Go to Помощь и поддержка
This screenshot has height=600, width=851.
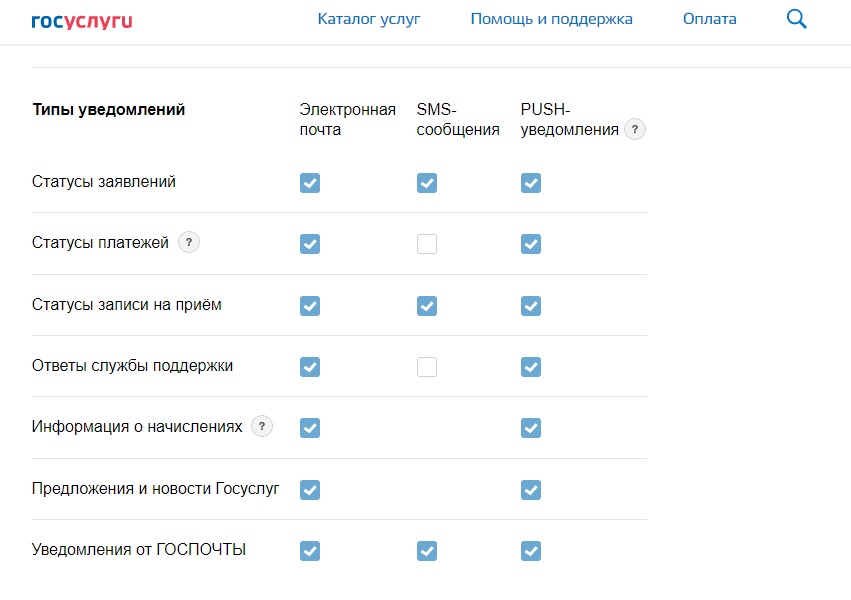pyautogui.click(x=551, y=19)
